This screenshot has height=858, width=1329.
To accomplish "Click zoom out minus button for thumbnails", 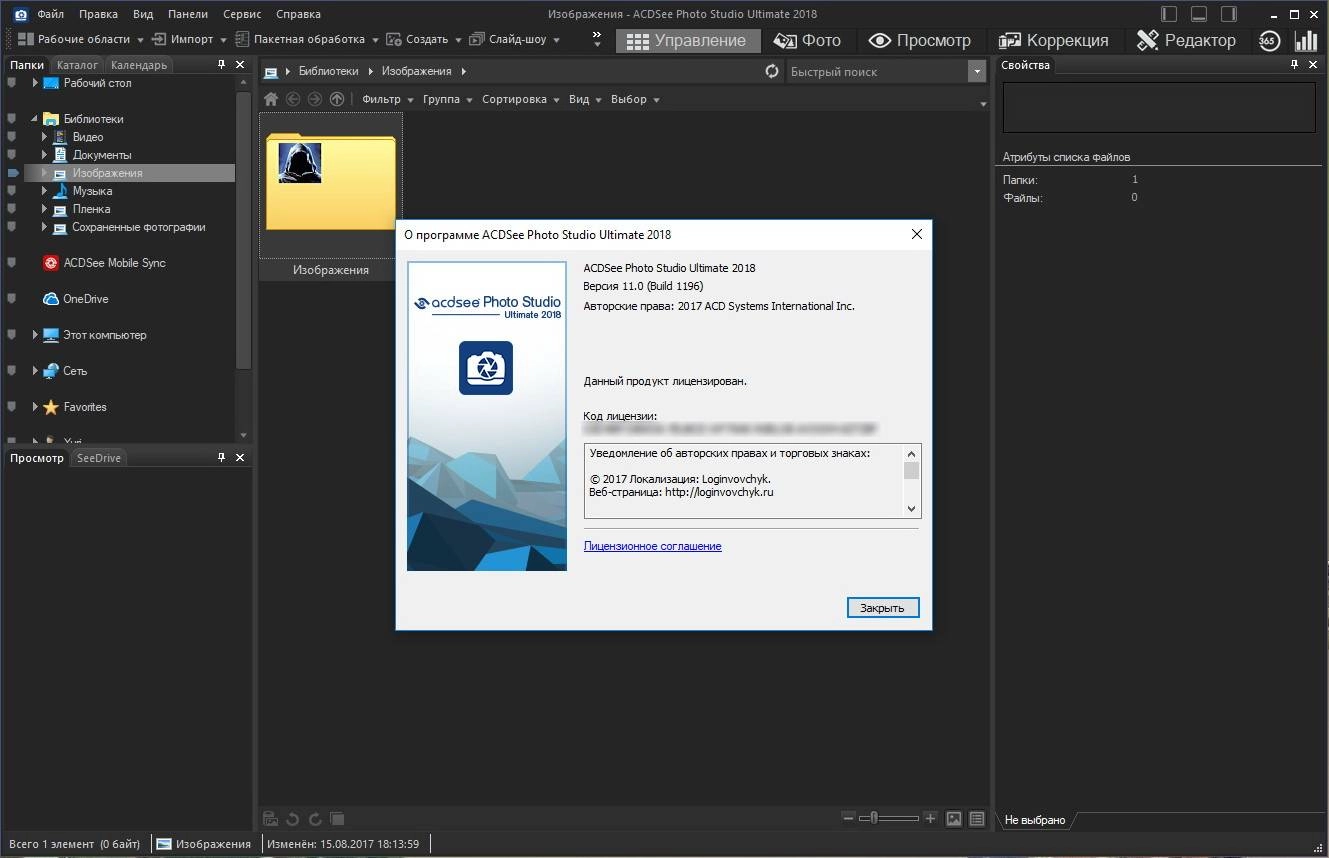I will [848, 818].
